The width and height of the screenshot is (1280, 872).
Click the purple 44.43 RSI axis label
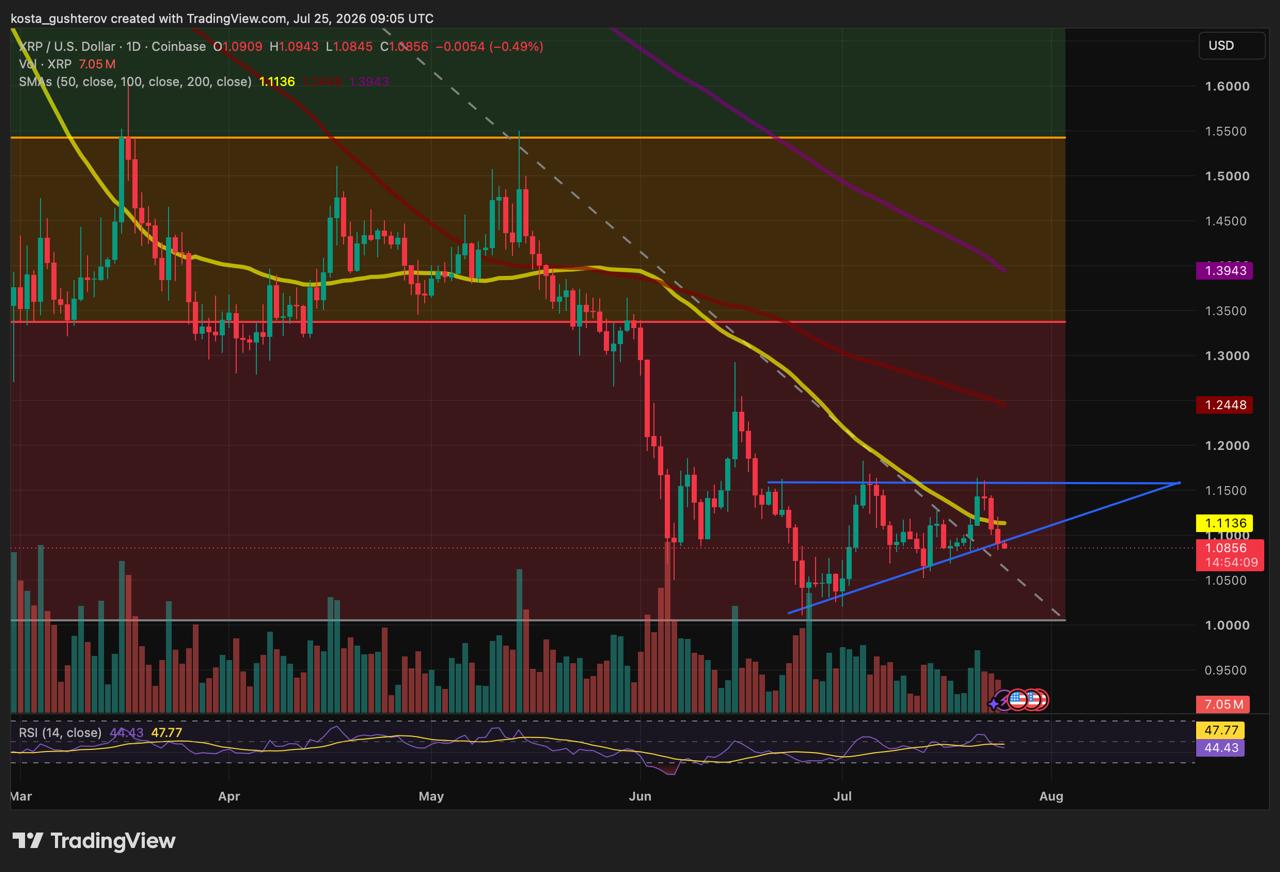(1220, 747)
